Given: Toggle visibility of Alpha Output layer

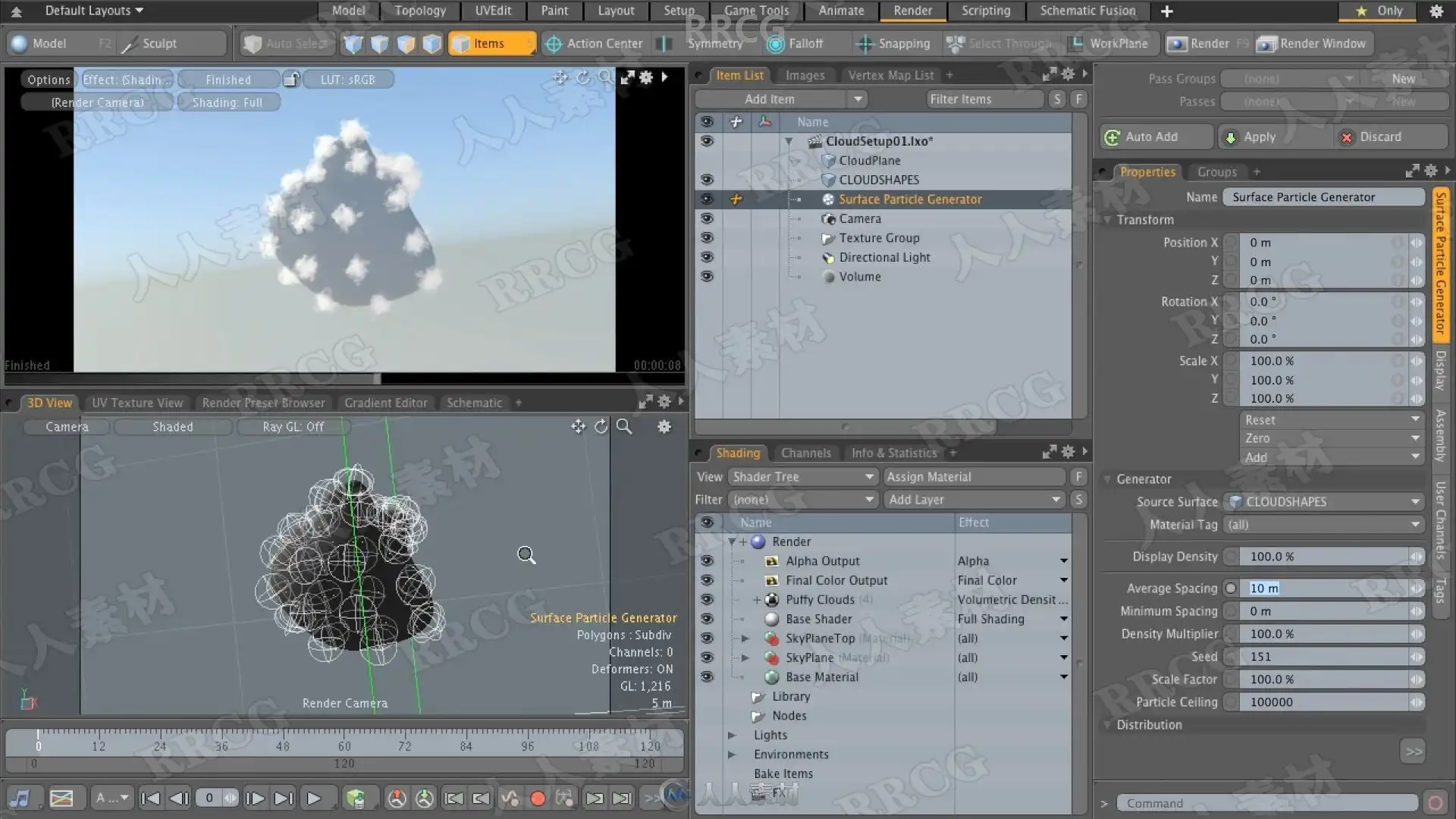Looking at the screenshot, I should pyautogui.click(x=707, y=561).
